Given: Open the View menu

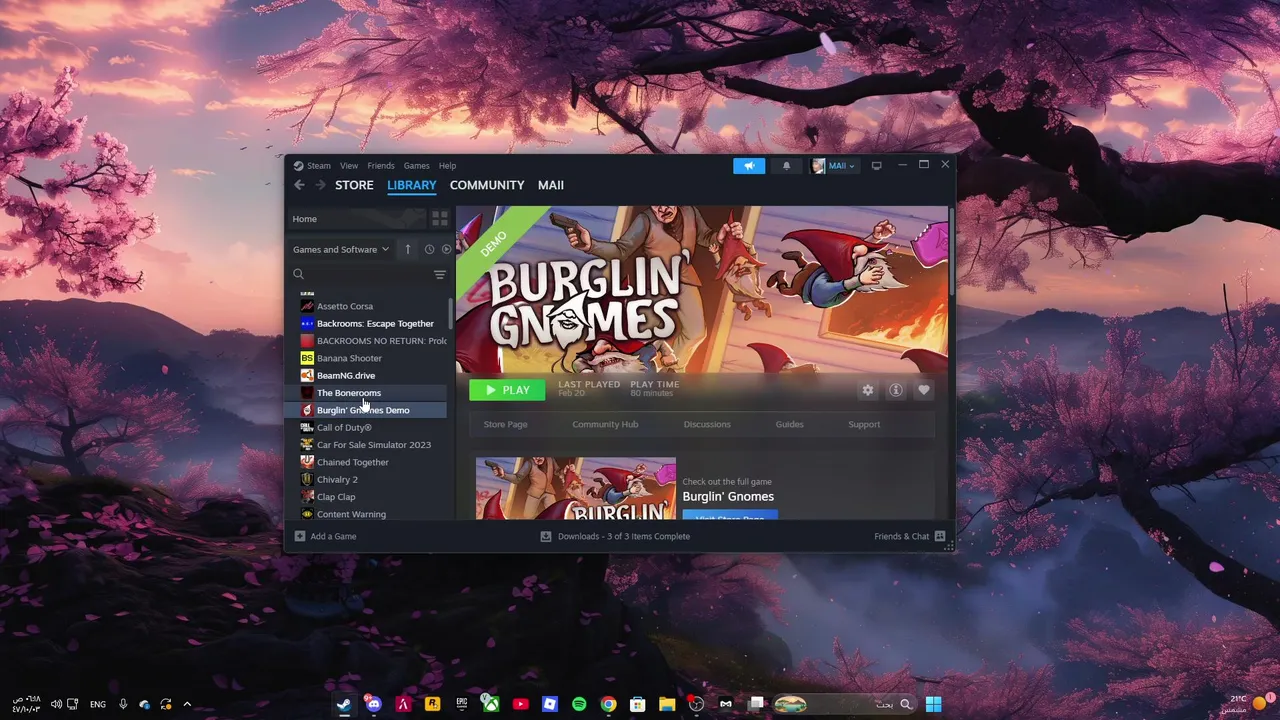Looking at the screenshot, I should coord(349,166).
